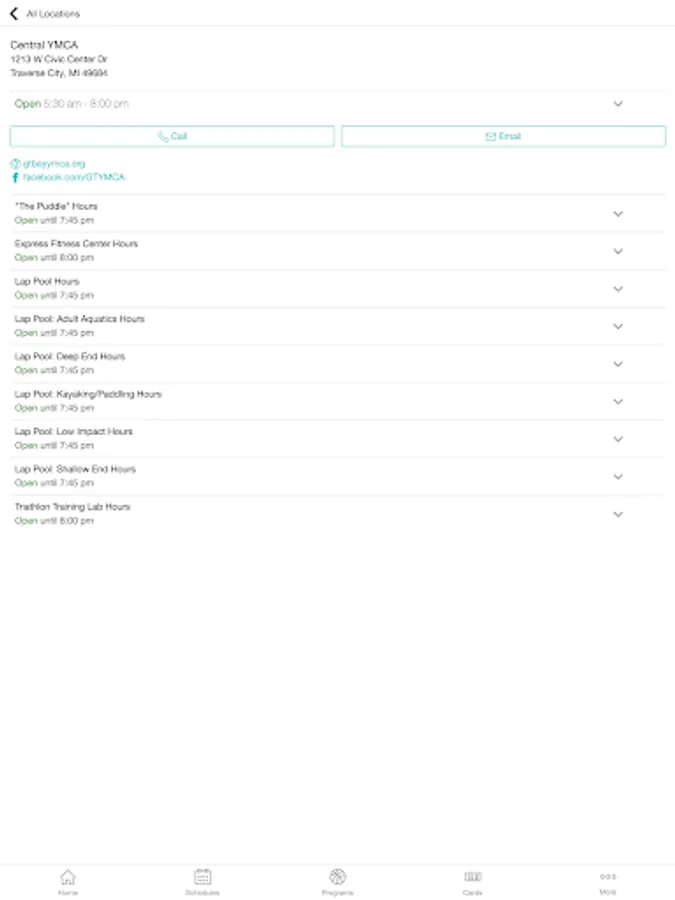Click the 1213 W Civic Center Dr address
Screen dimensions: 675x900
pos(59,59)
